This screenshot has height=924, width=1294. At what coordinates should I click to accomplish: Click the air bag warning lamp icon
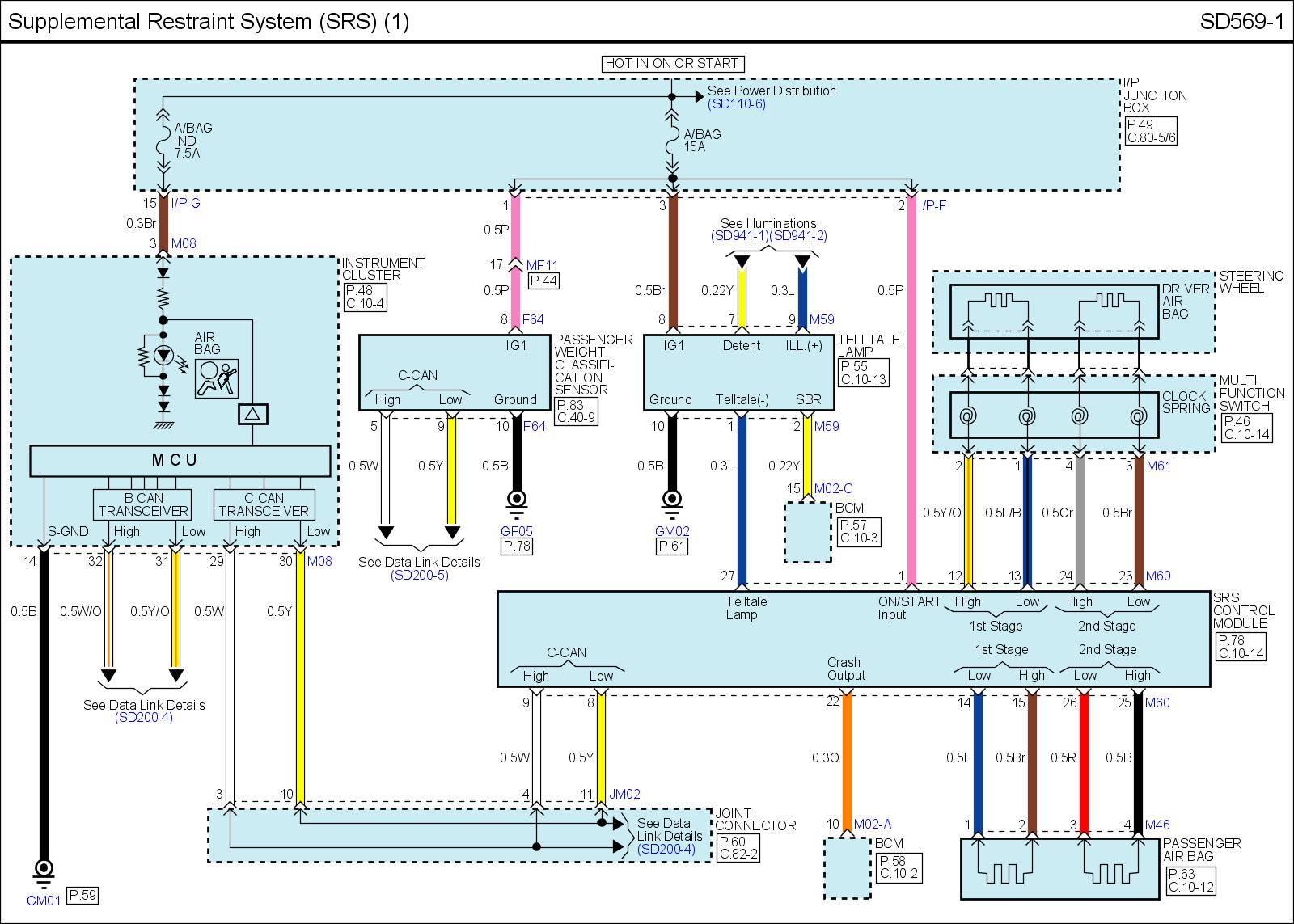(x=217, y=378)
